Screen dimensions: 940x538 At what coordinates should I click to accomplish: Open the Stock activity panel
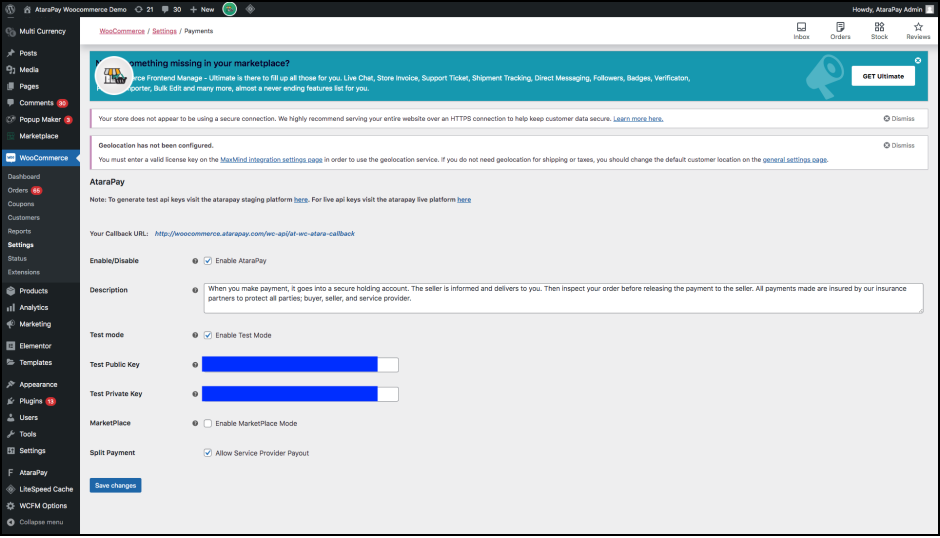click(x=879, y=31)
